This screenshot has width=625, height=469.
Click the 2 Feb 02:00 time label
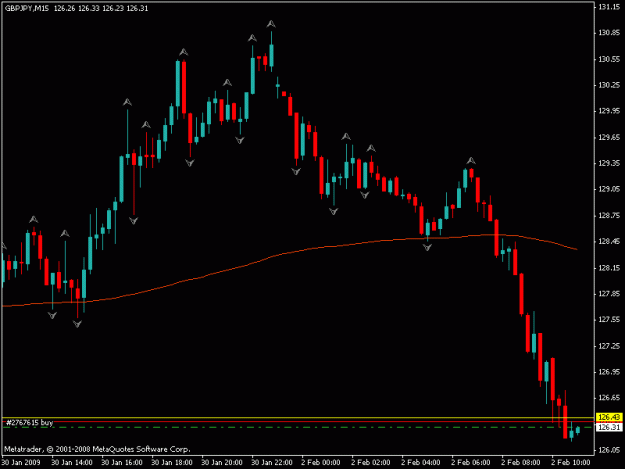[371, 462]
